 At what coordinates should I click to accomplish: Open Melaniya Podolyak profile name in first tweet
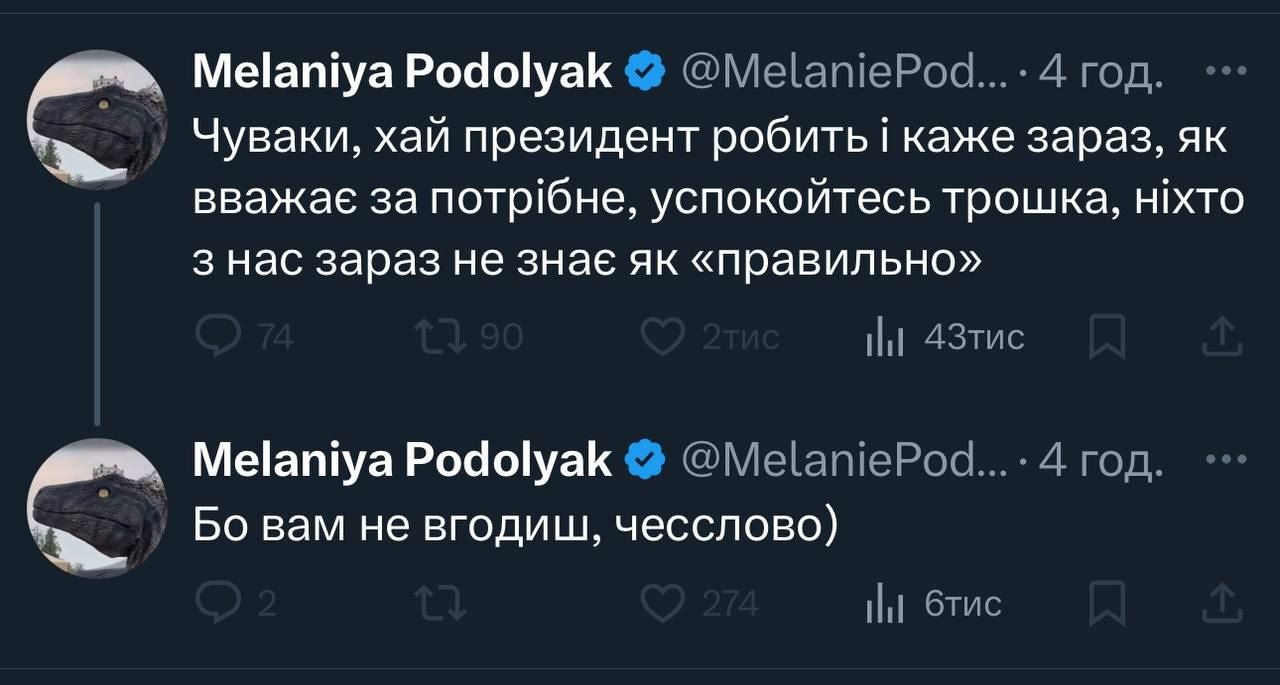[x=402, y=72]
